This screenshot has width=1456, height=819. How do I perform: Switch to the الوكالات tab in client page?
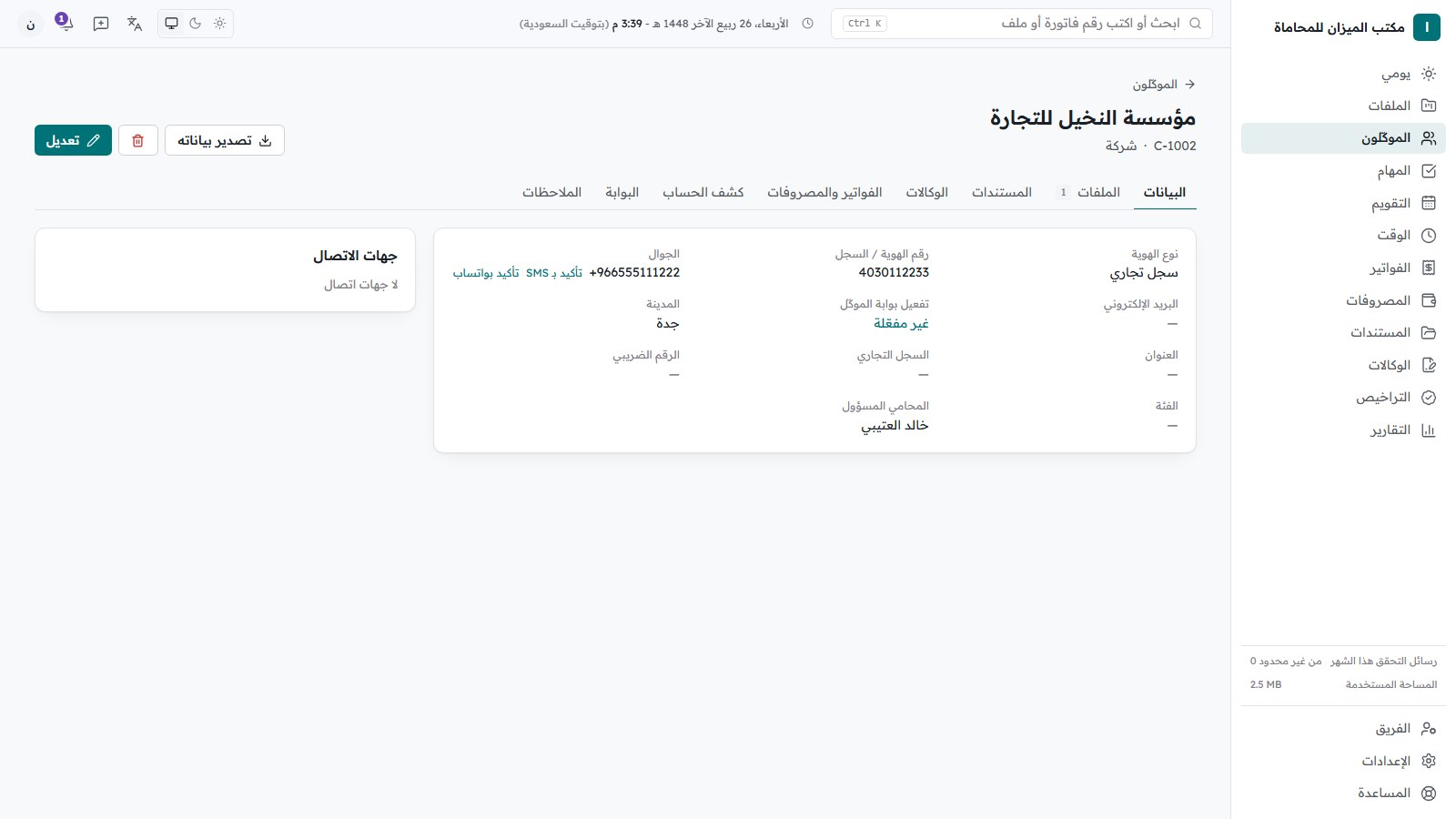pyautogui.click(x=927, y=192)
